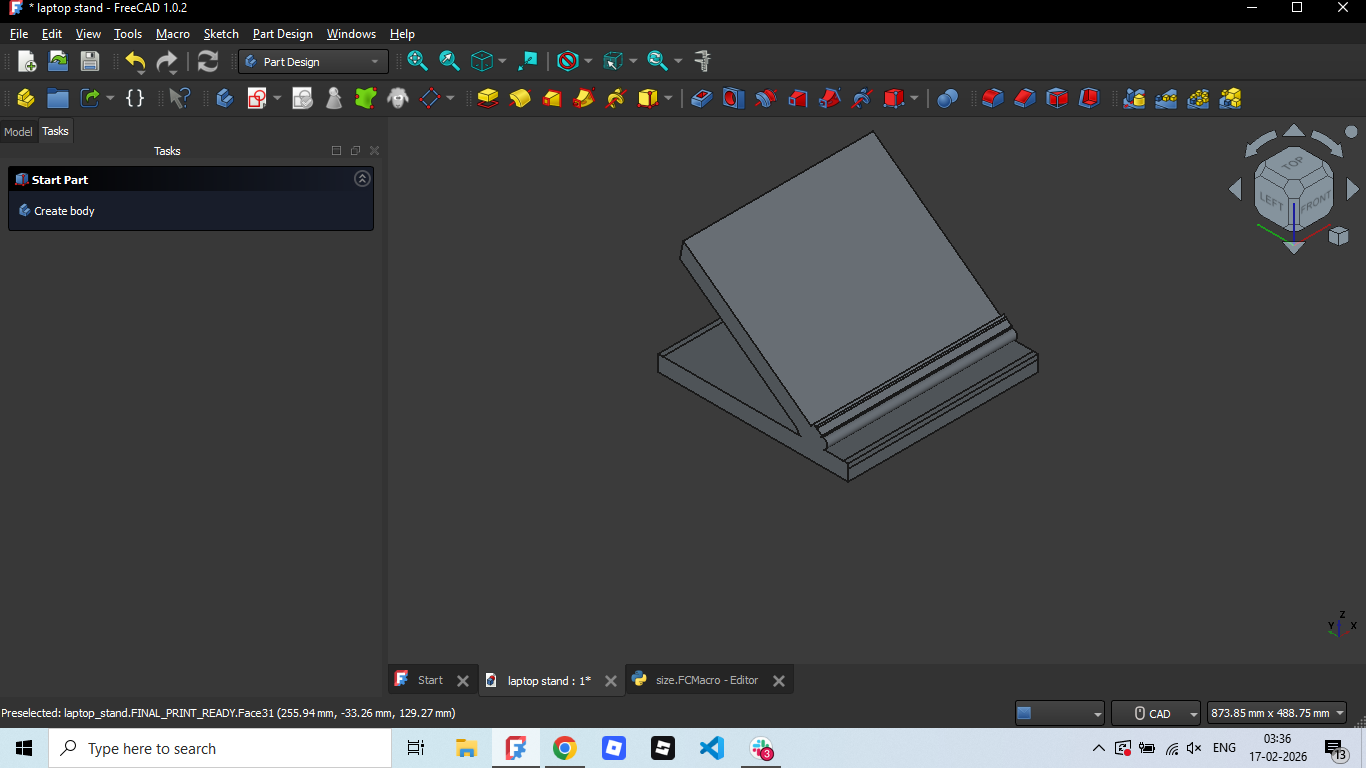Click the Boolean operation spheres icon
Screen dimensions: 1366x768
(948, 98)
